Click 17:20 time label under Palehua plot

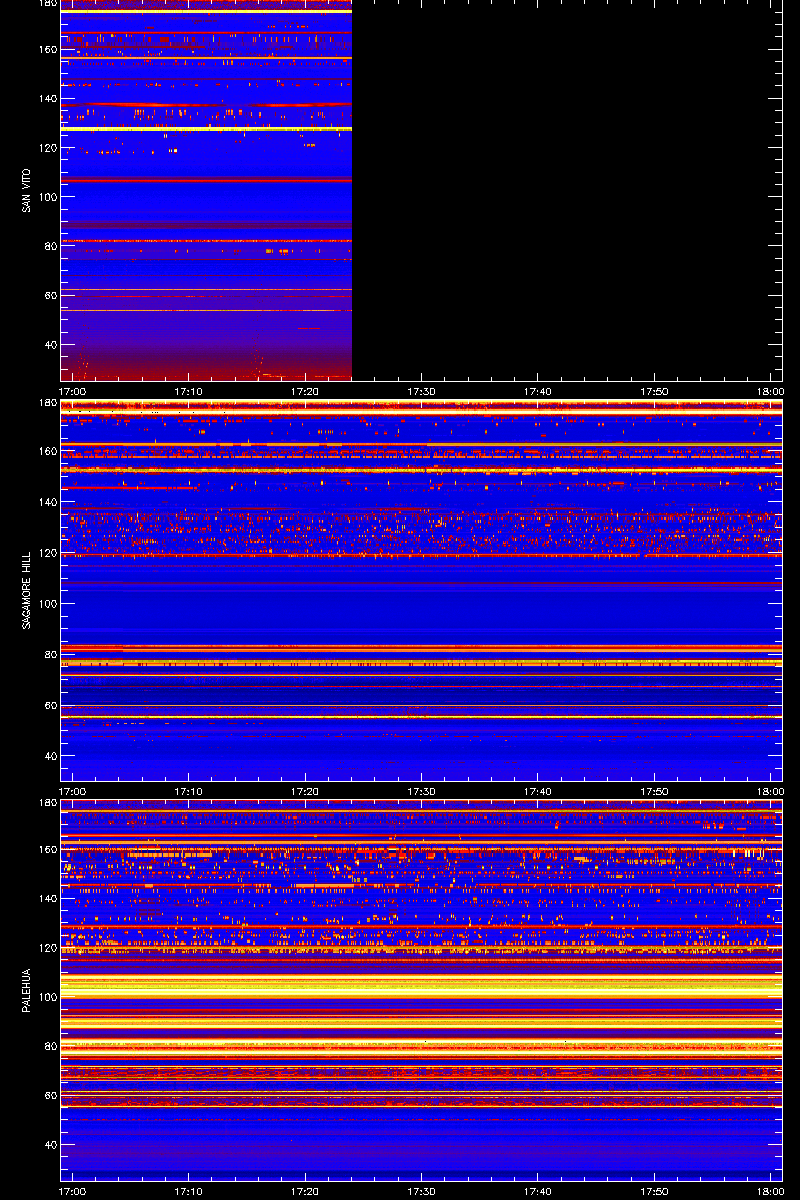(x=305, y=1191)
